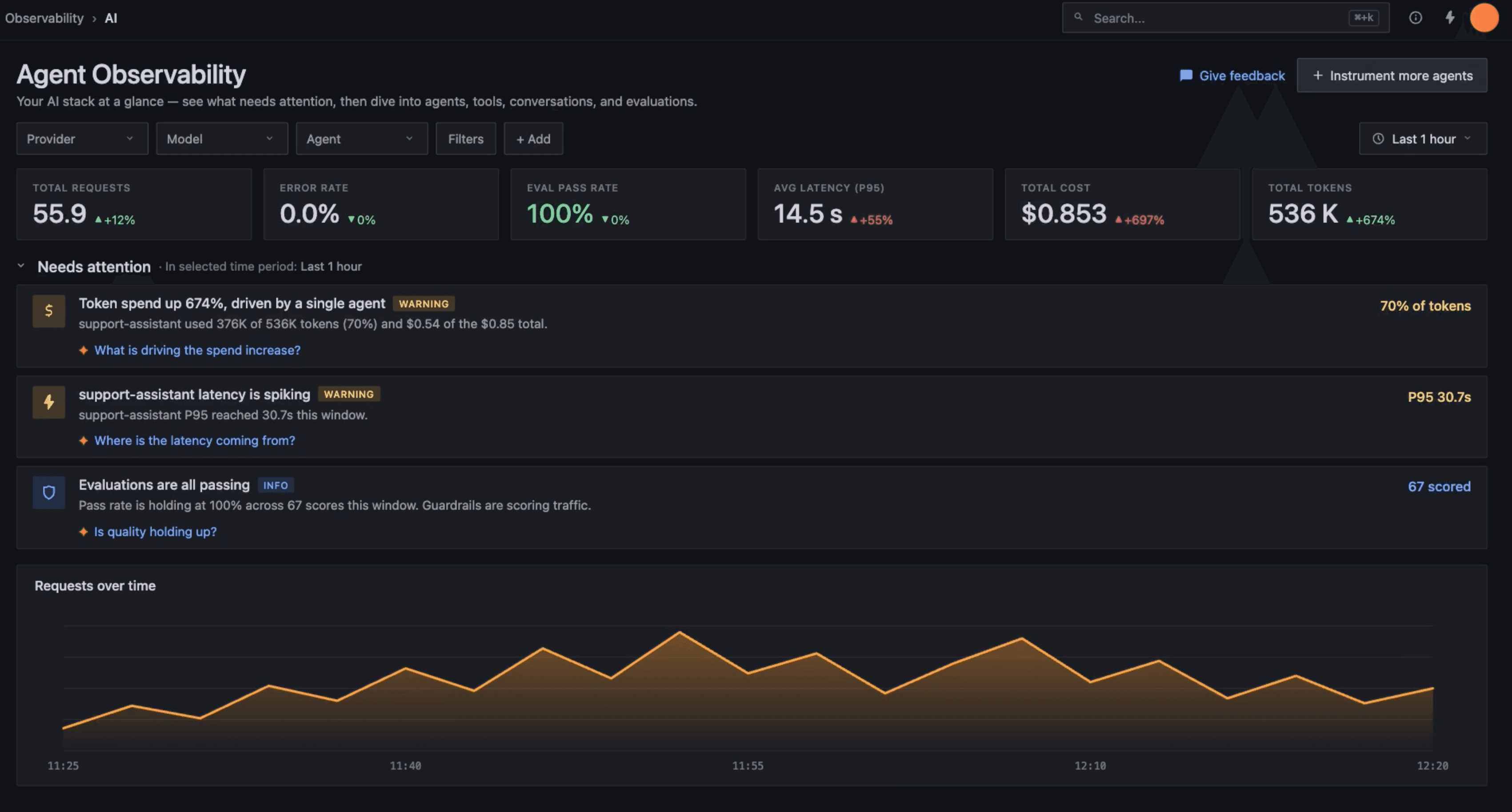Open the Last 1 hour time picker
The image size is (1512, 812).
tap(1423, 139)
